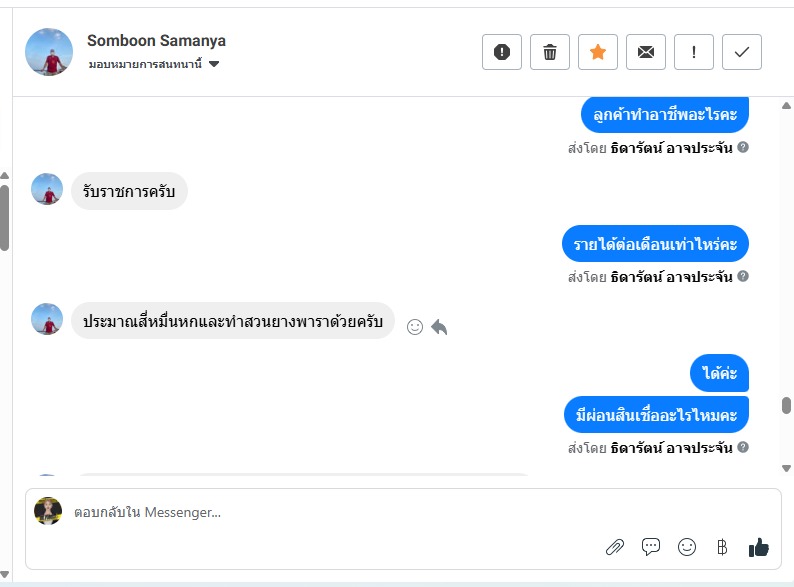The height and width of the screenshot is (587, 794).
Task: Click Somboon Samanya profile picture in header
Action: (49, 52)
